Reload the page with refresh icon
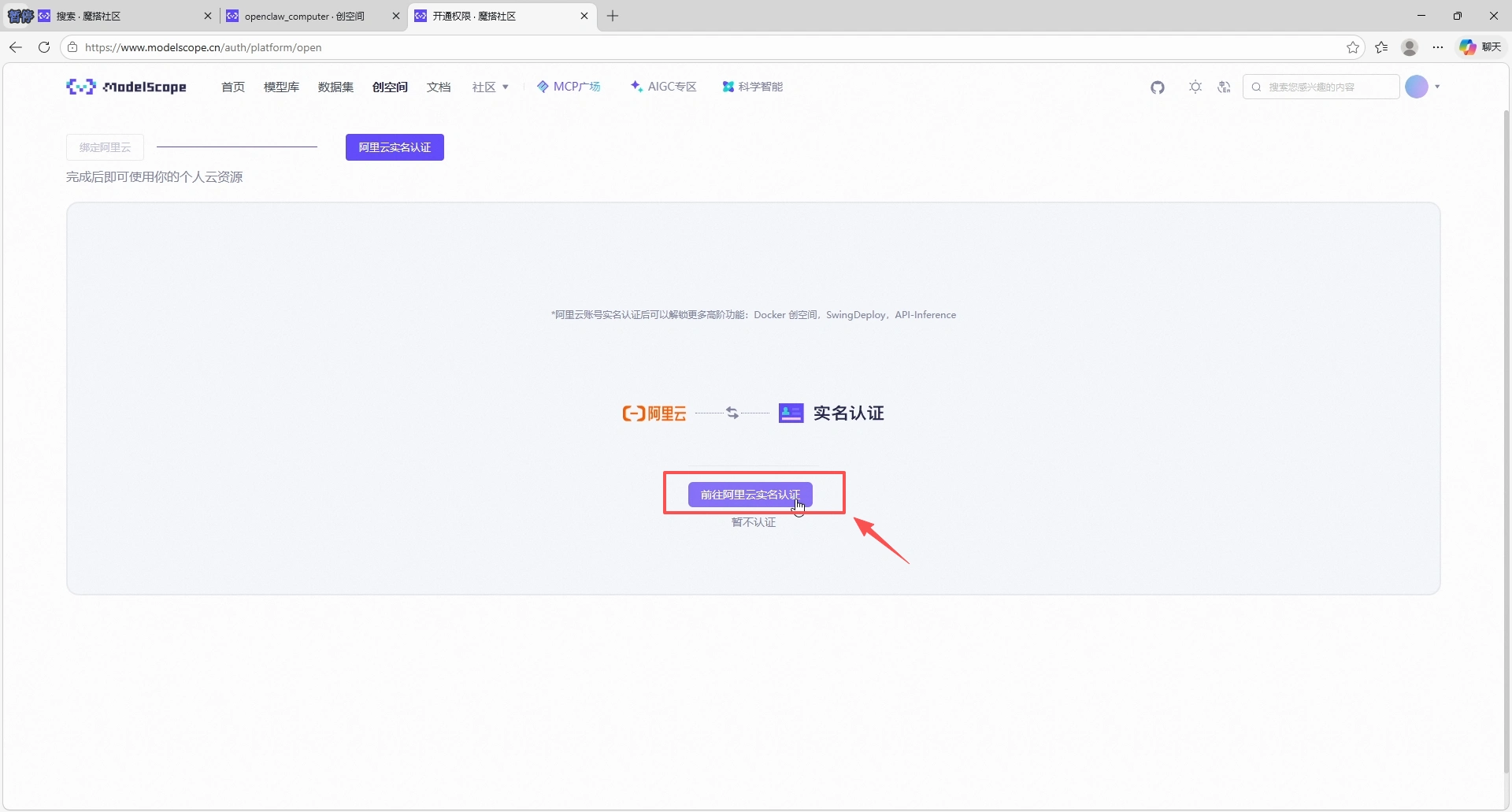Viewport: 1512px width, 812px height. pos(44,47)
